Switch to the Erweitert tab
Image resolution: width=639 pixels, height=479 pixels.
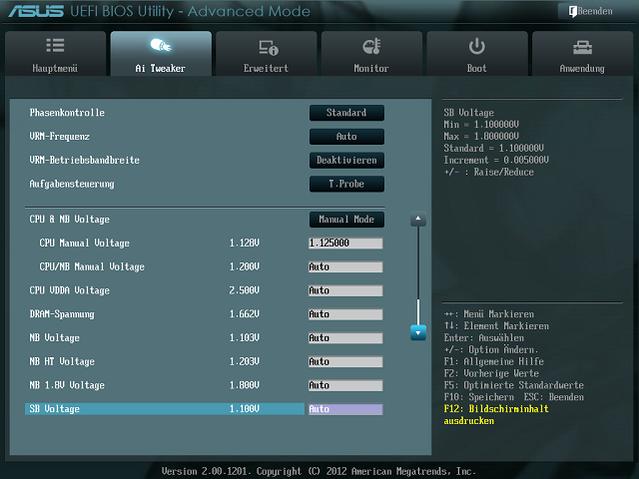coord(266,53)
